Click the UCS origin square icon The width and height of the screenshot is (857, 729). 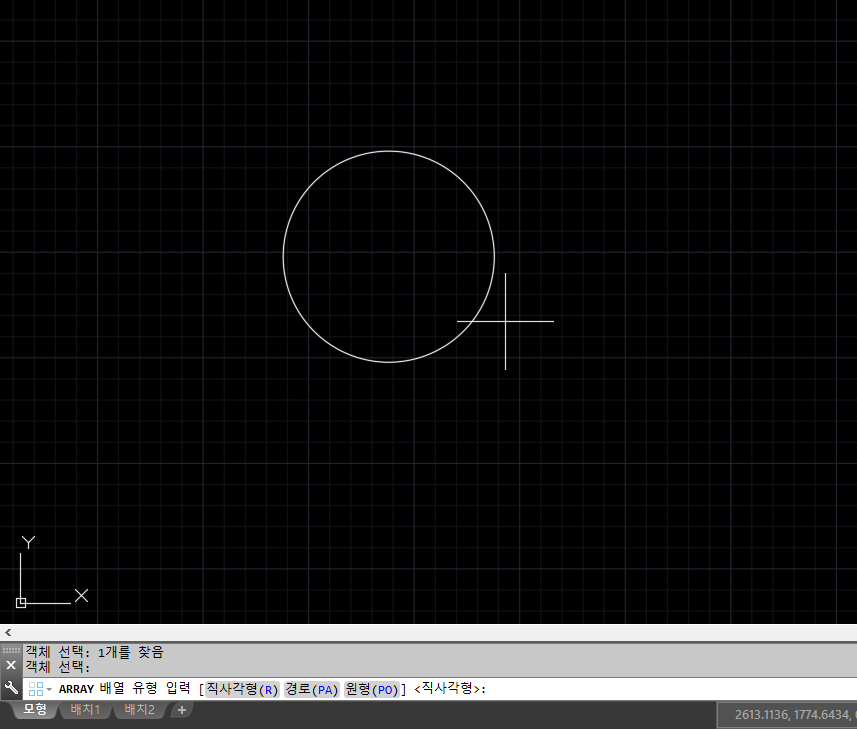point(21,603)
